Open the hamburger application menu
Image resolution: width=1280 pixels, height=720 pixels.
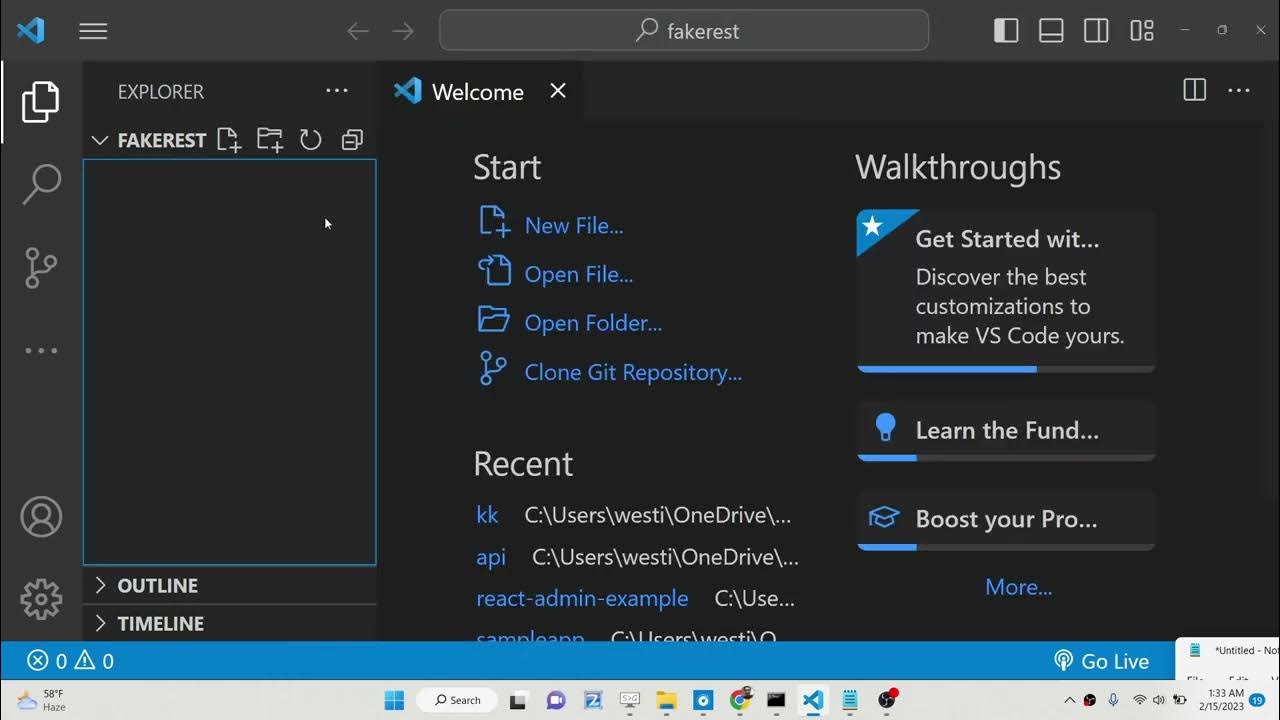tap(93, 31)
